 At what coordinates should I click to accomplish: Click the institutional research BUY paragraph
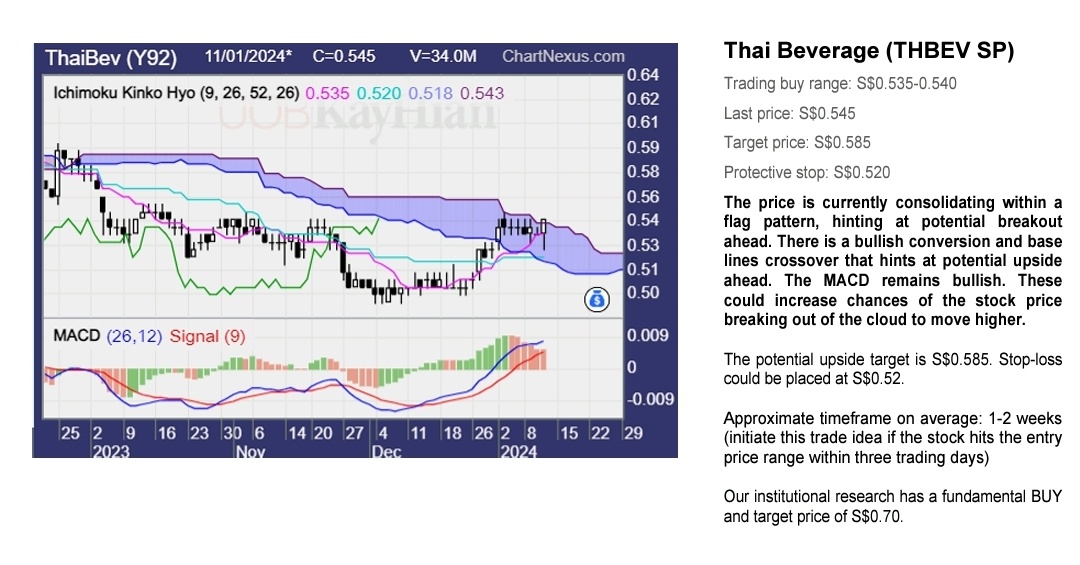pos(893,506)
